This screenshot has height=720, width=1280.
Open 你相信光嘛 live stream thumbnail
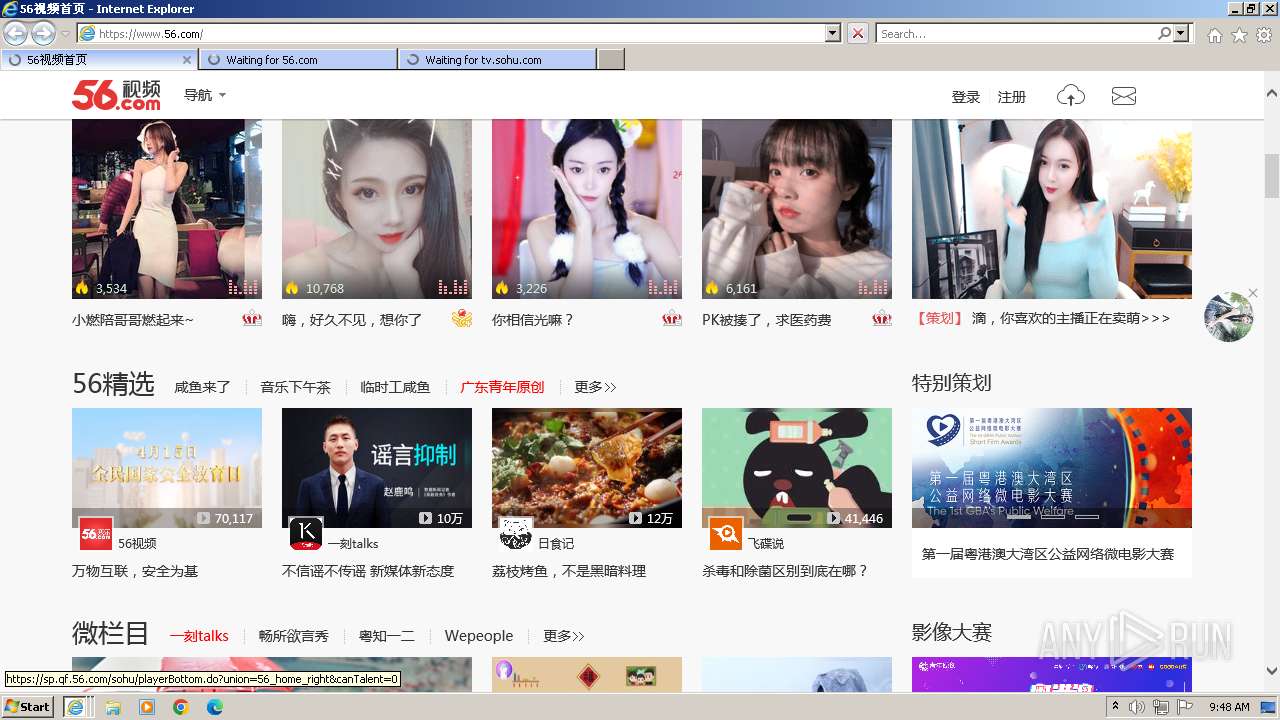pyautogui.click(x=587, y=209)
